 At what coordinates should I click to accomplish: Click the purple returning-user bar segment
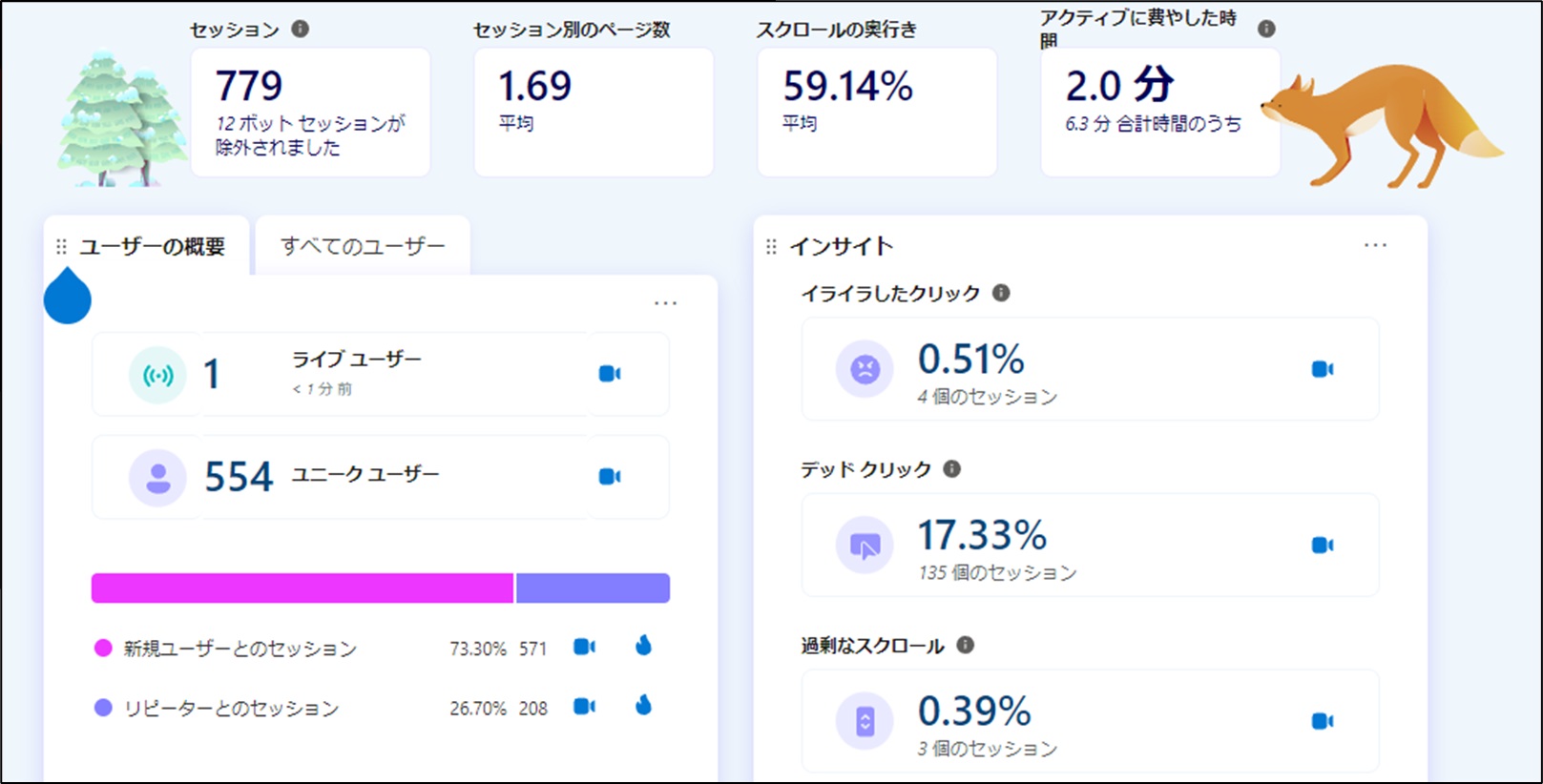point(593,588)
